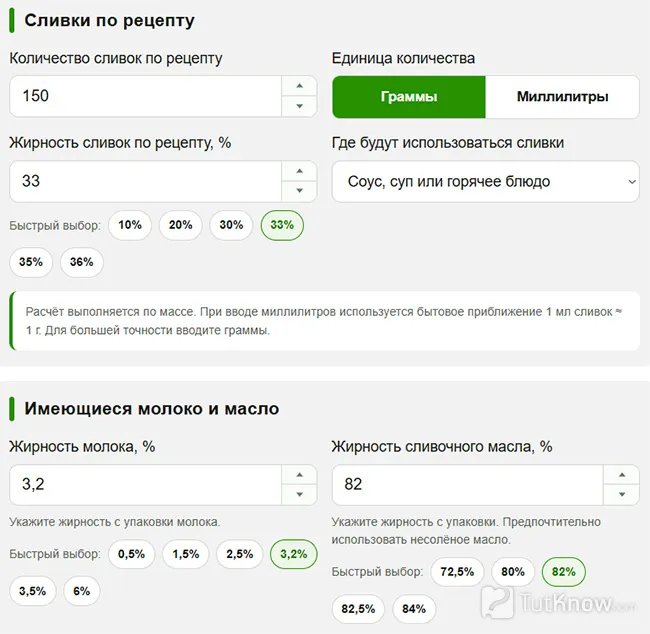The height and width of the screenshot is (634, 650).
Task: Pick the 10% cream fat quick option
Action: 130,225
